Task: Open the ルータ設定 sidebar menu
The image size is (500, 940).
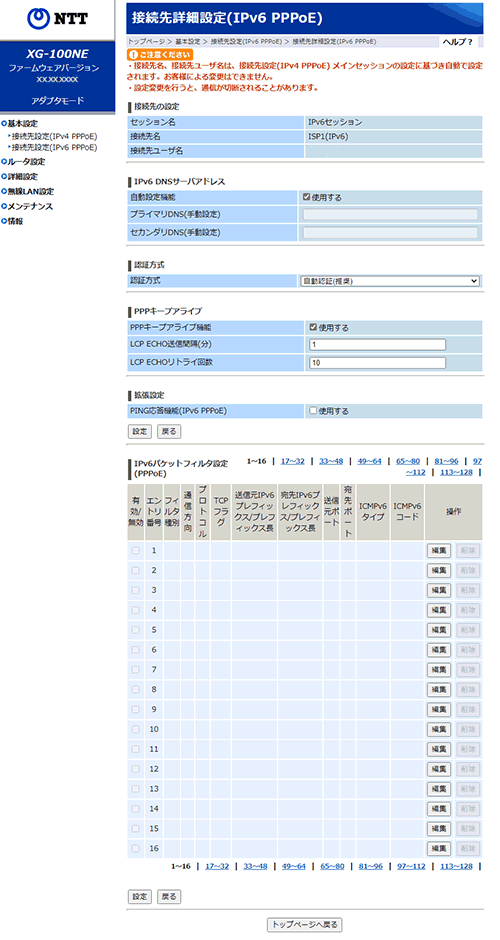Action: (23, 162)
